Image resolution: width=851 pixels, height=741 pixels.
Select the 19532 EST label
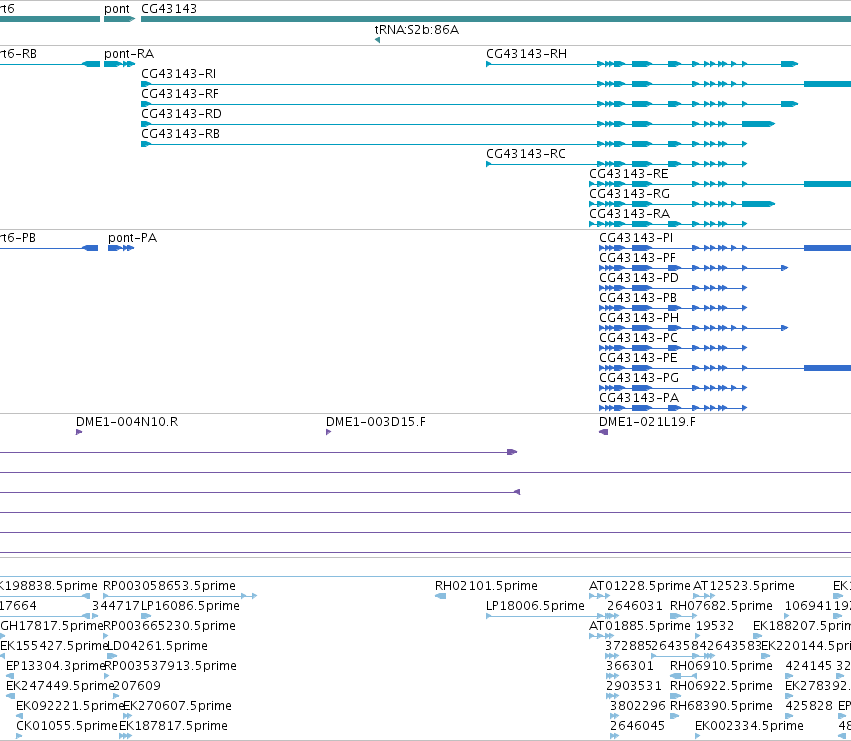pyautogui.click(x=715, y=626)
